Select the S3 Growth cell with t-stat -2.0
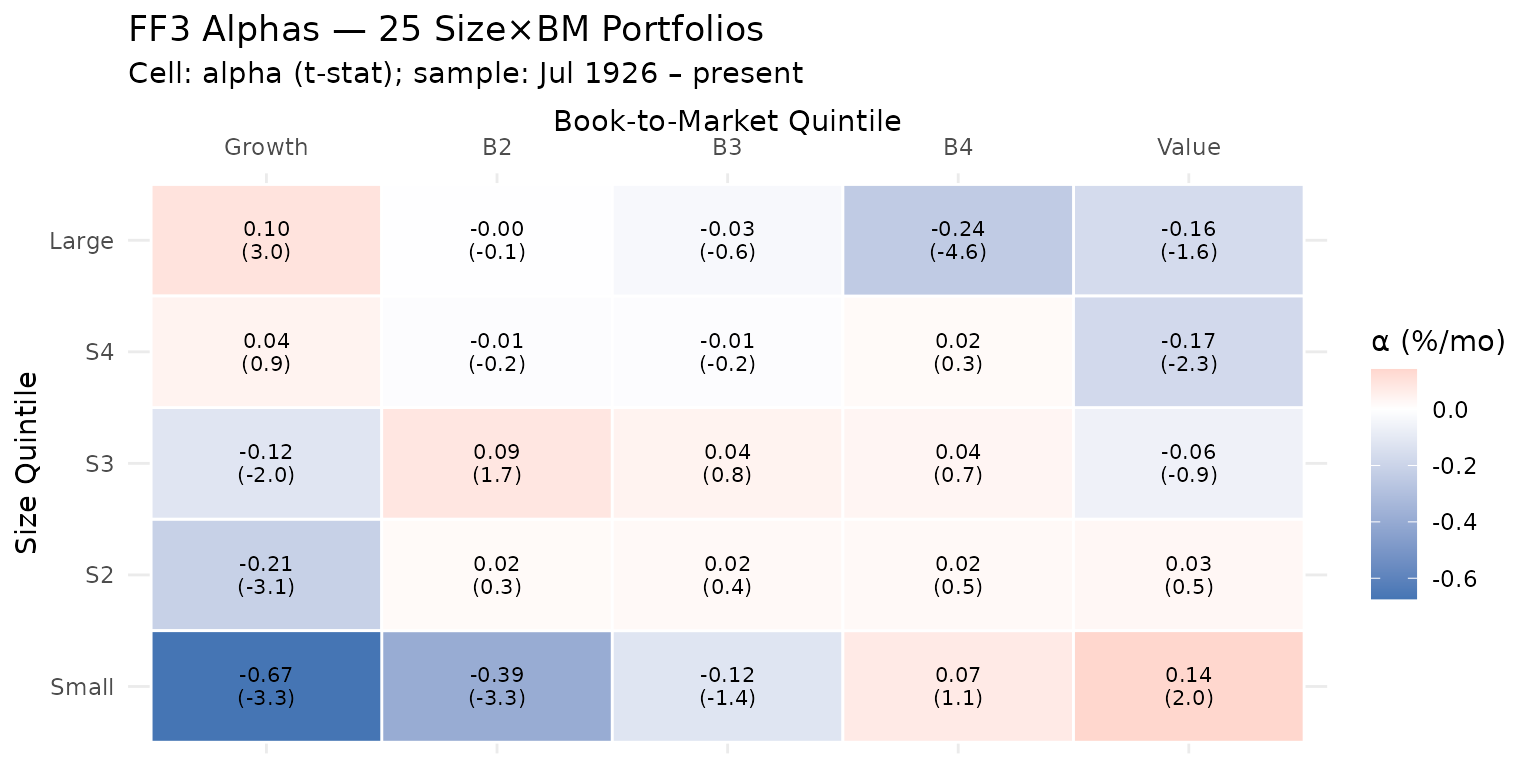Screen dimensions: 1536x768 [266, 463]
